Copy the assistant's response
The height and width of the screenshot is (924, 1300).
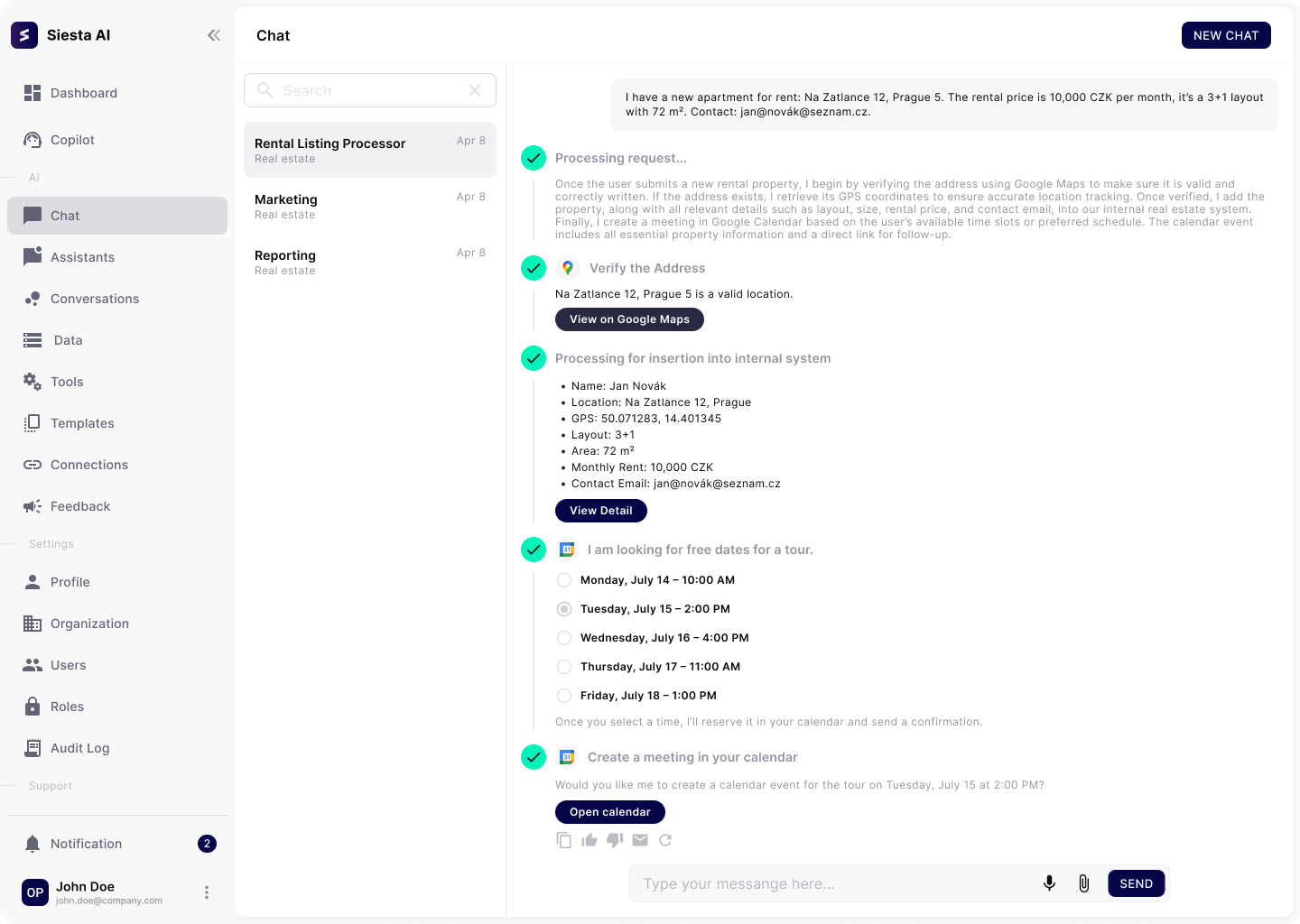(564, 840)
